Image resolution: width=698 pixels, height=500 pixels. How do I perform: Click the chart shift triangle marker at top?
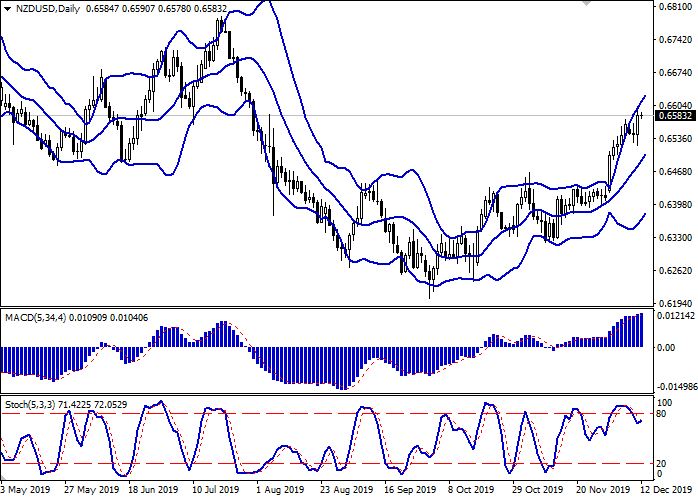[x=612, y=4]
